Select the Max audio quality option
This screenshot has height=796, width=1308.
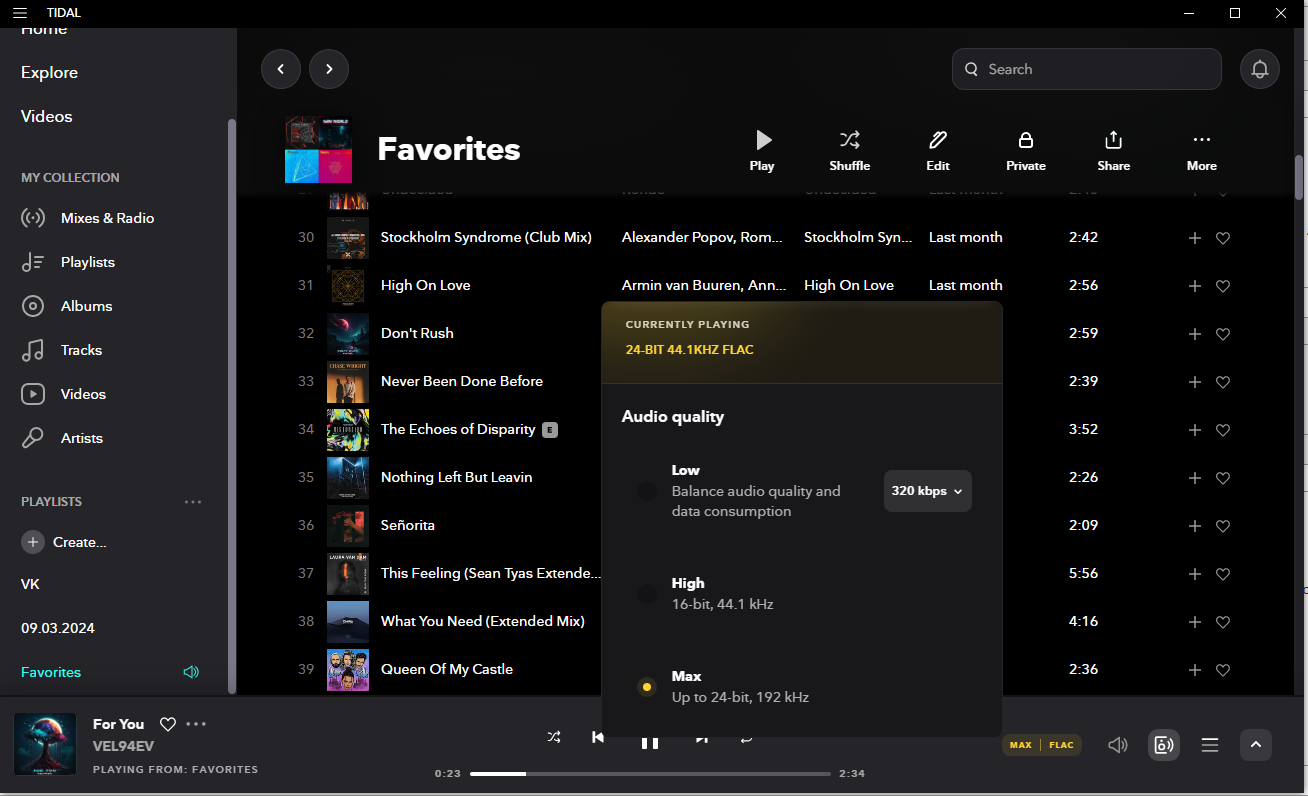(x=647, y=687)
